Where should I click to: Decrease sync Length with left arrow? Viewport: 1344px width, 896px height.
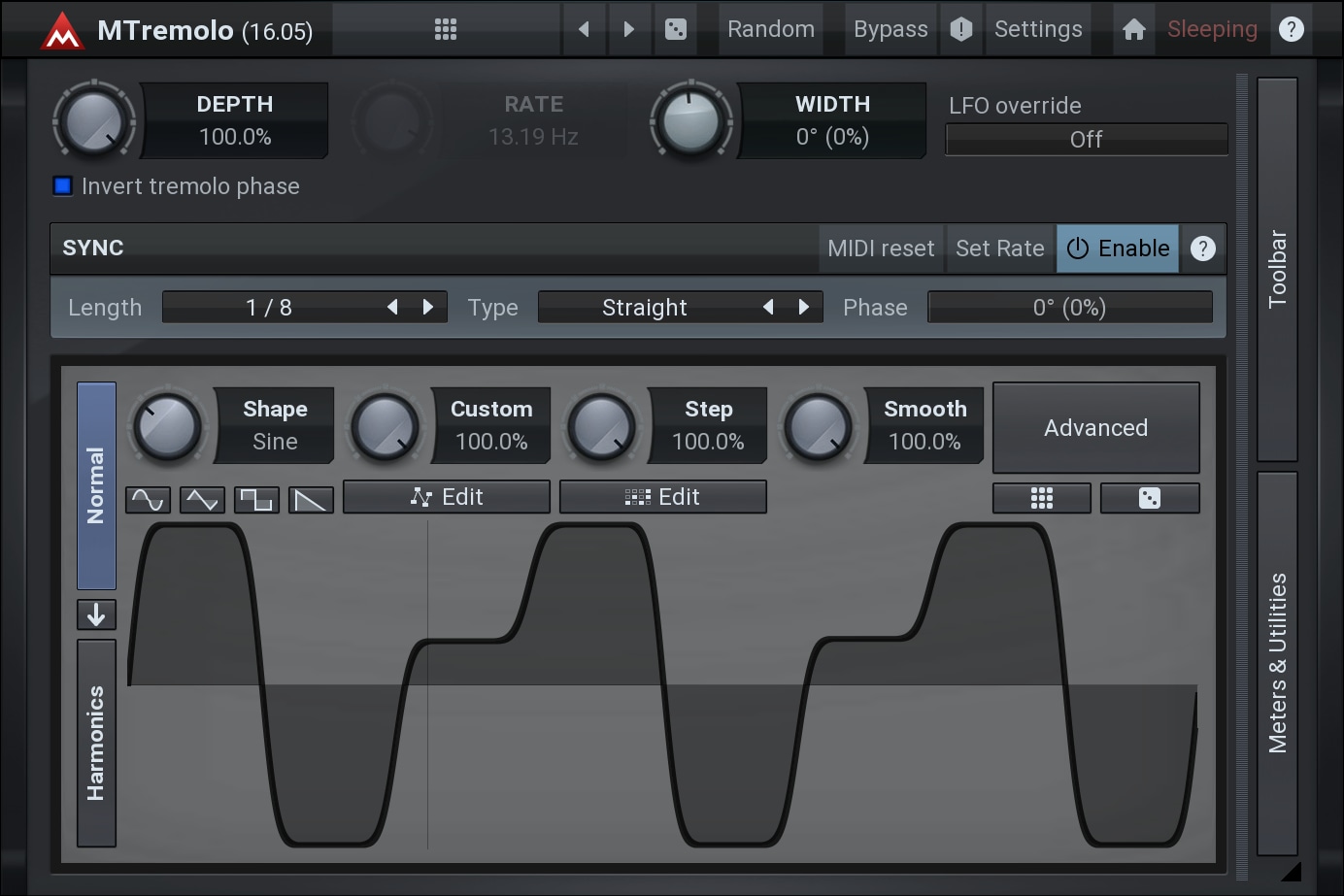point(392,307)
